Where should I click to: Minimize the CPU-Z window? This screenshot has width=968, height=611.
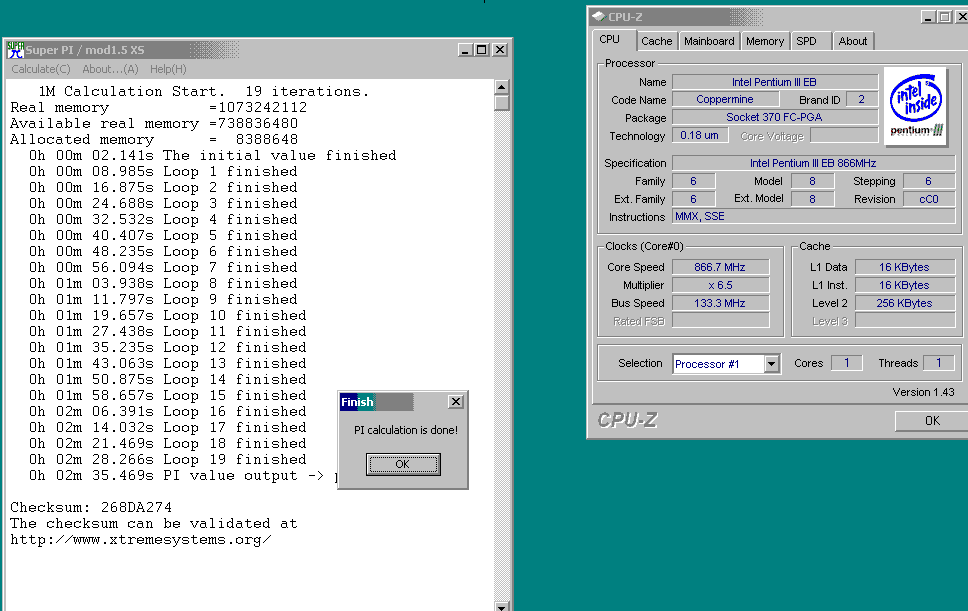928,17
